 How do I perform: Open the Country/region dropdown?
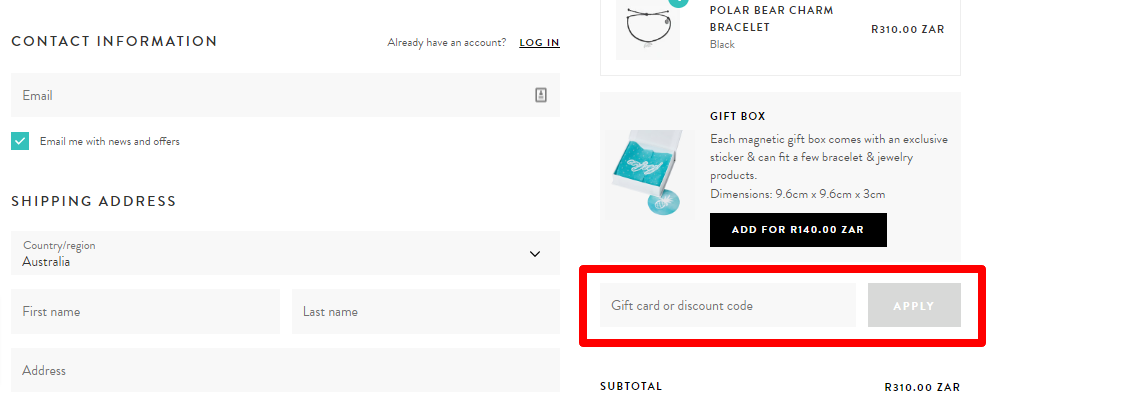pos(285,253)
